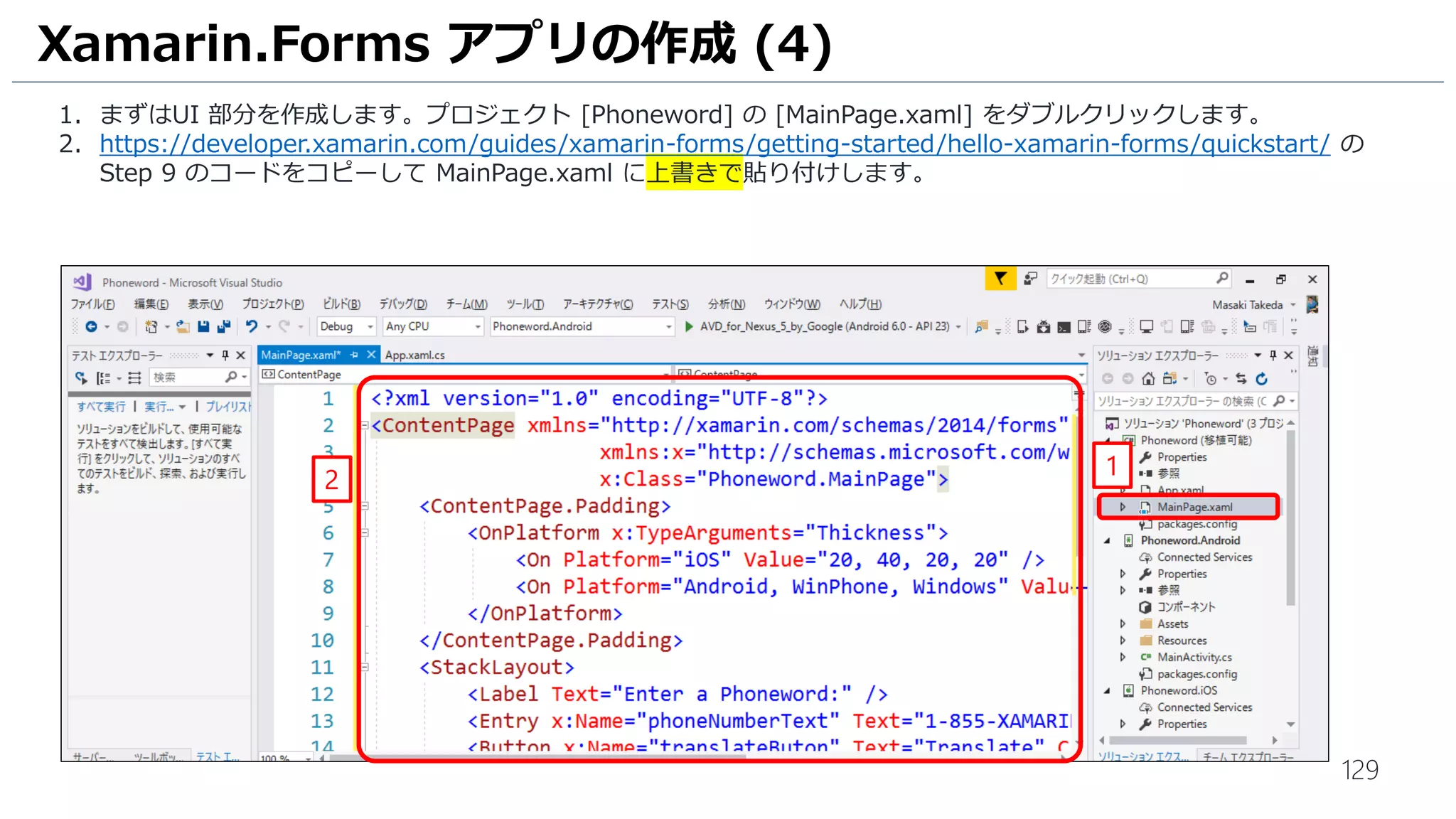Click the Test Explorer list view icon
Screen dimensions: 1456x819
tap(135, 378)
